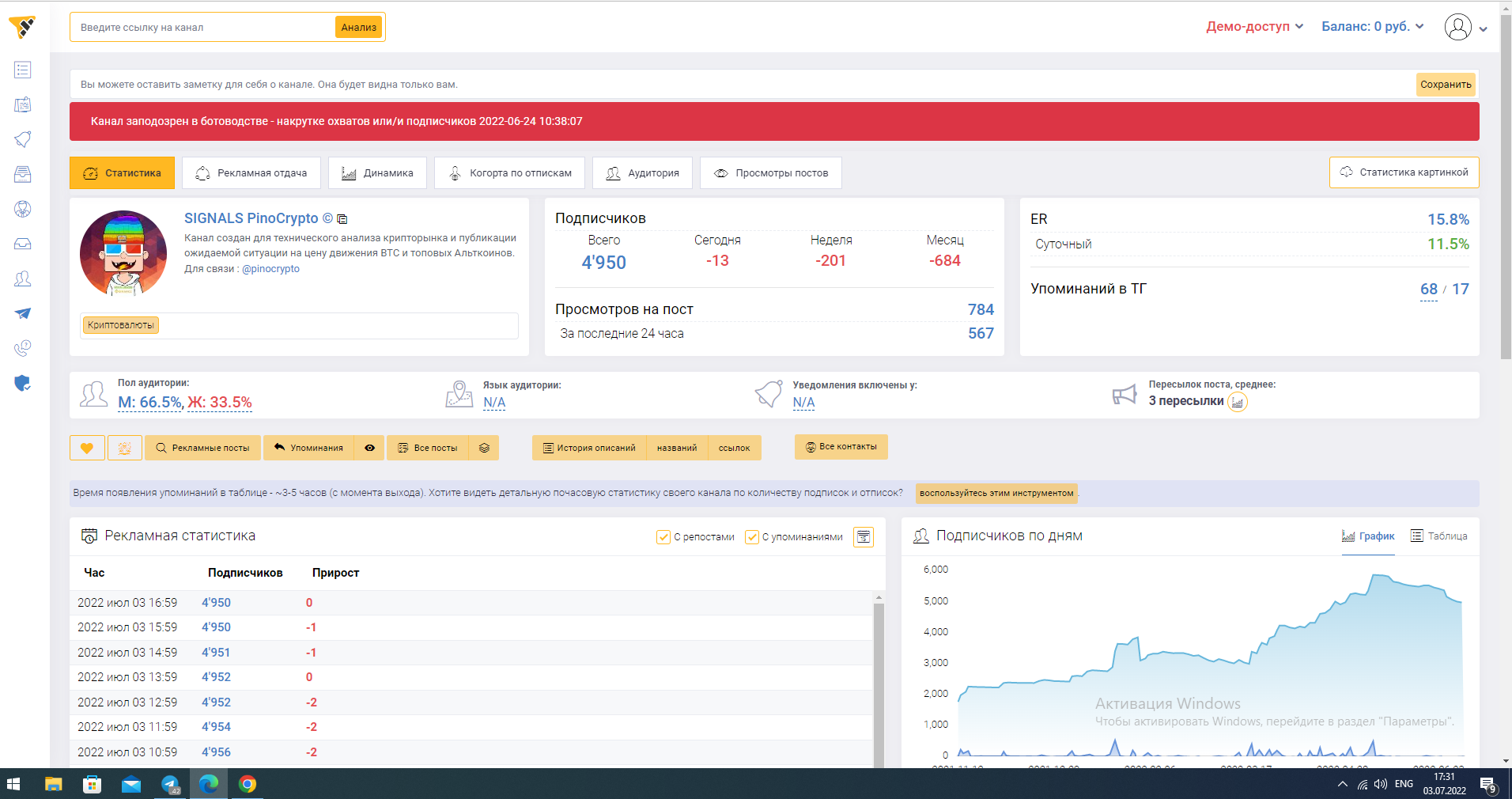Open the filter icon in Рекламная статистика
This screenshot has width=1512, height=799.
click(x=864, y=537)
